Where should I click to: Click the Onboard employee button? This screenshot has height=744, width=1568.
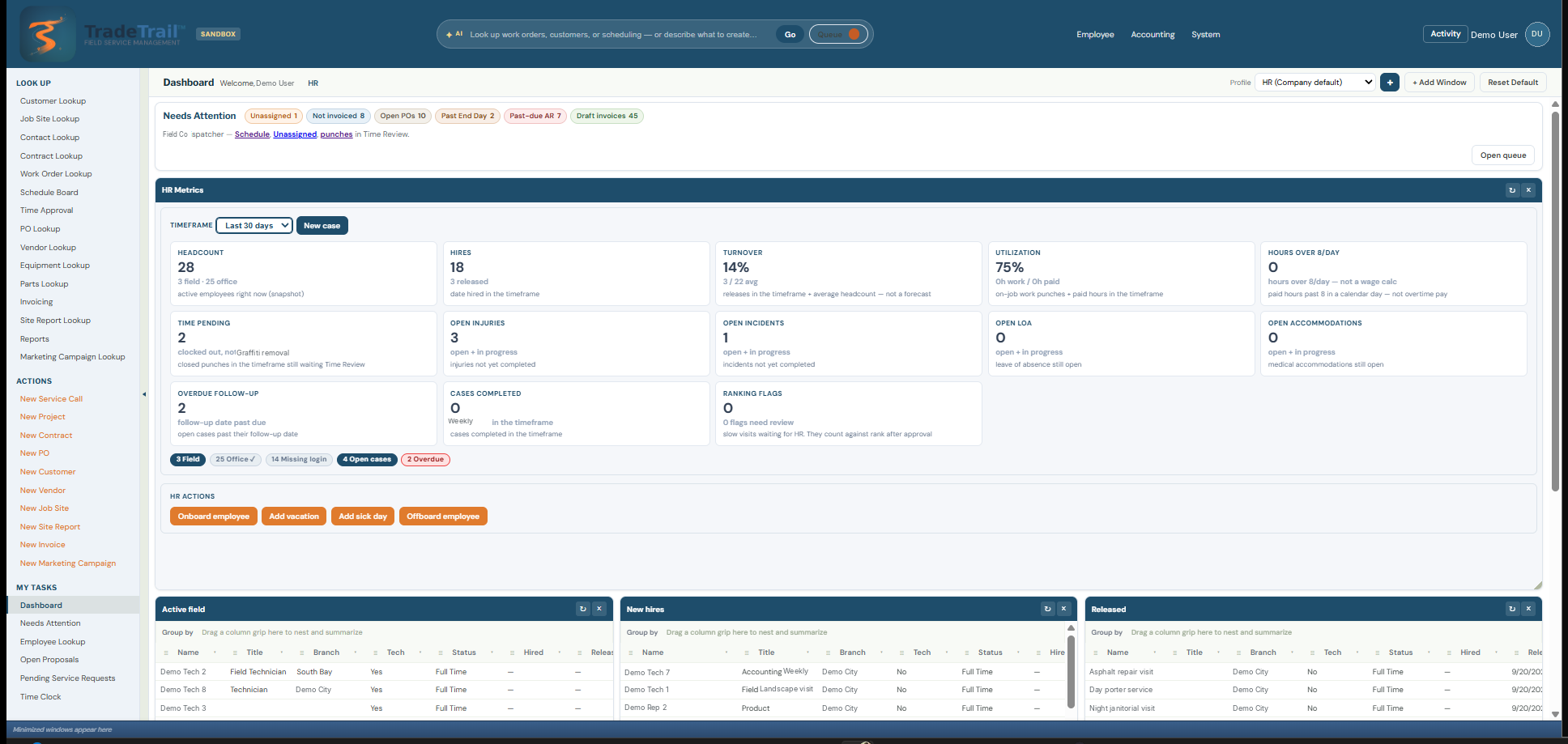pyautogui.click(x=214, y=517)
